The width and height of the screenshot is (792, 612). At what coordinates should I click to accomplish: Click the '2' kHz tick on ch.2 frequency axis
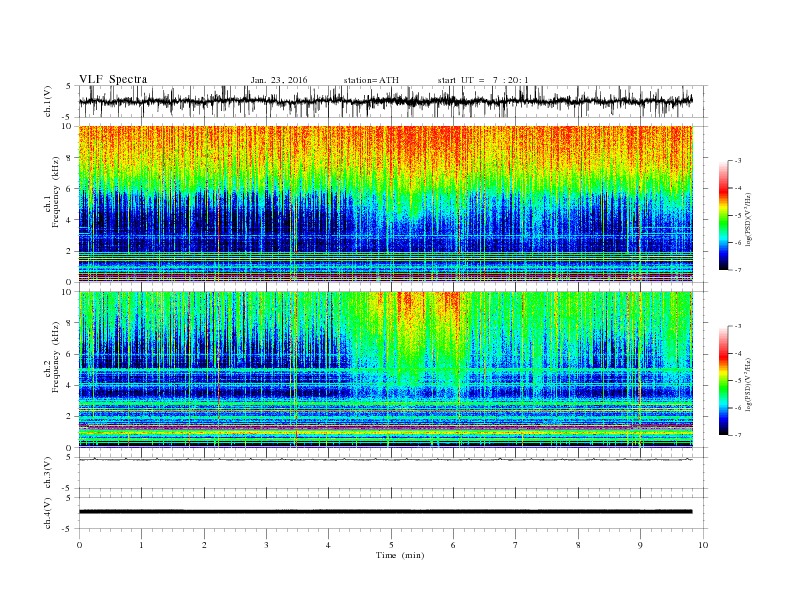[x=69, y=417]
